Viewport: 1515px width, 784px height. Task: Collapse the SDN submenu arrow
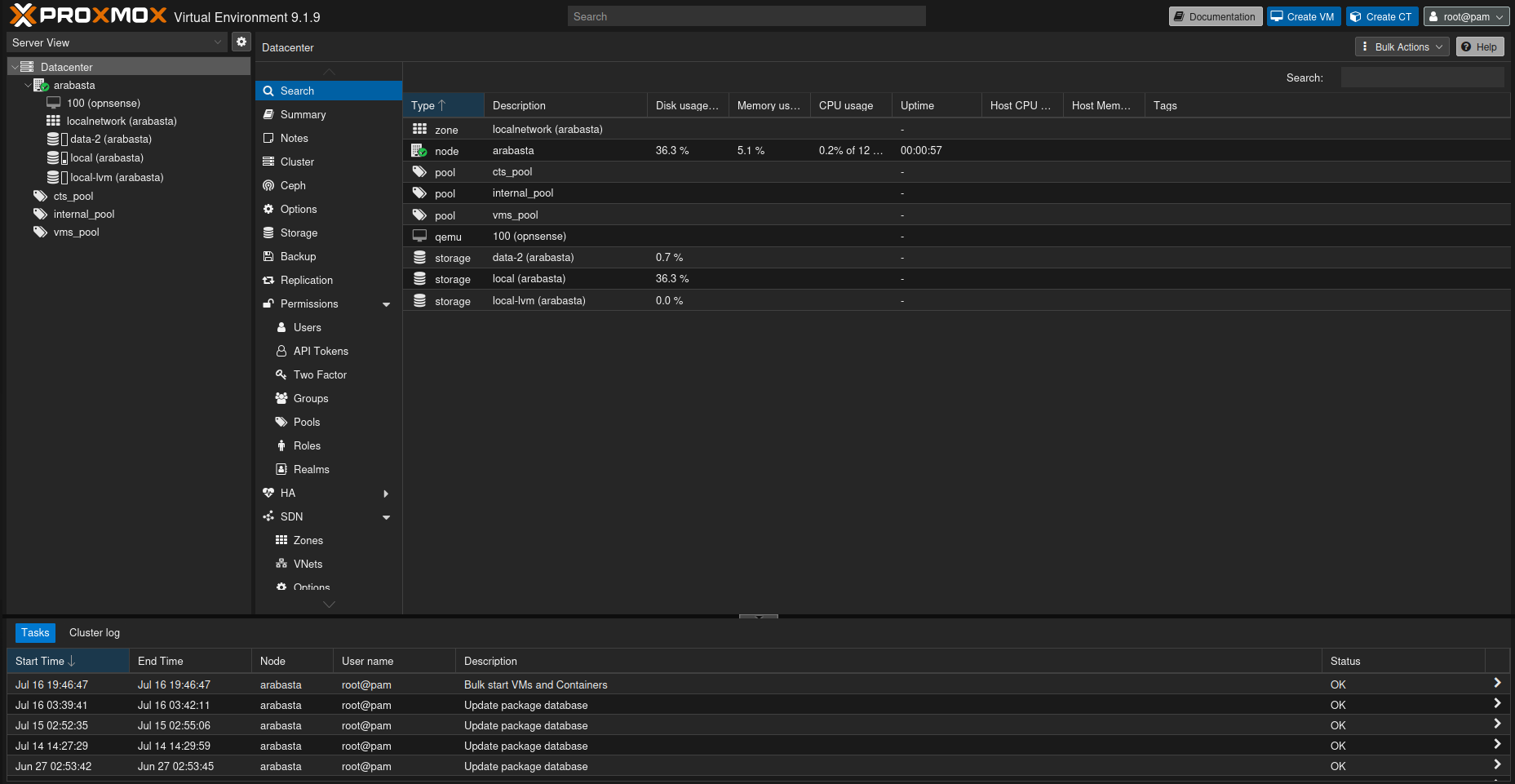(x=386, y=517)
